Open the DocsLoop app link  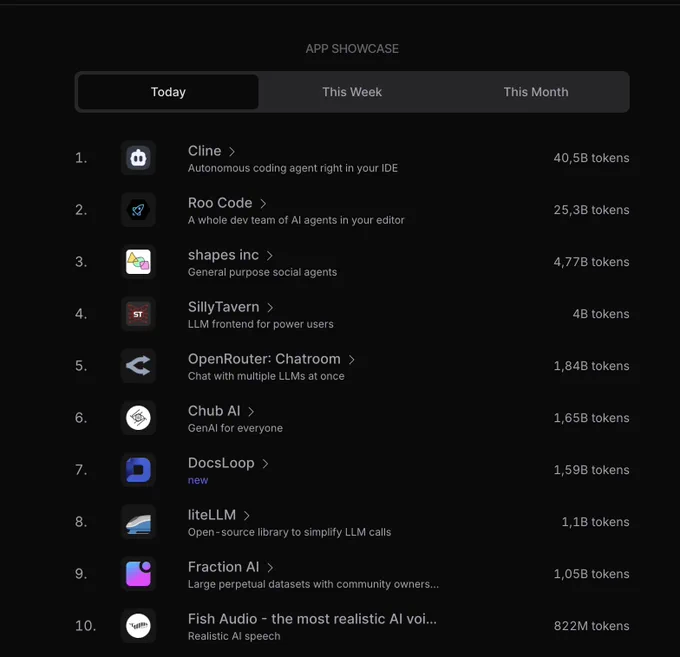pos(221,463)
